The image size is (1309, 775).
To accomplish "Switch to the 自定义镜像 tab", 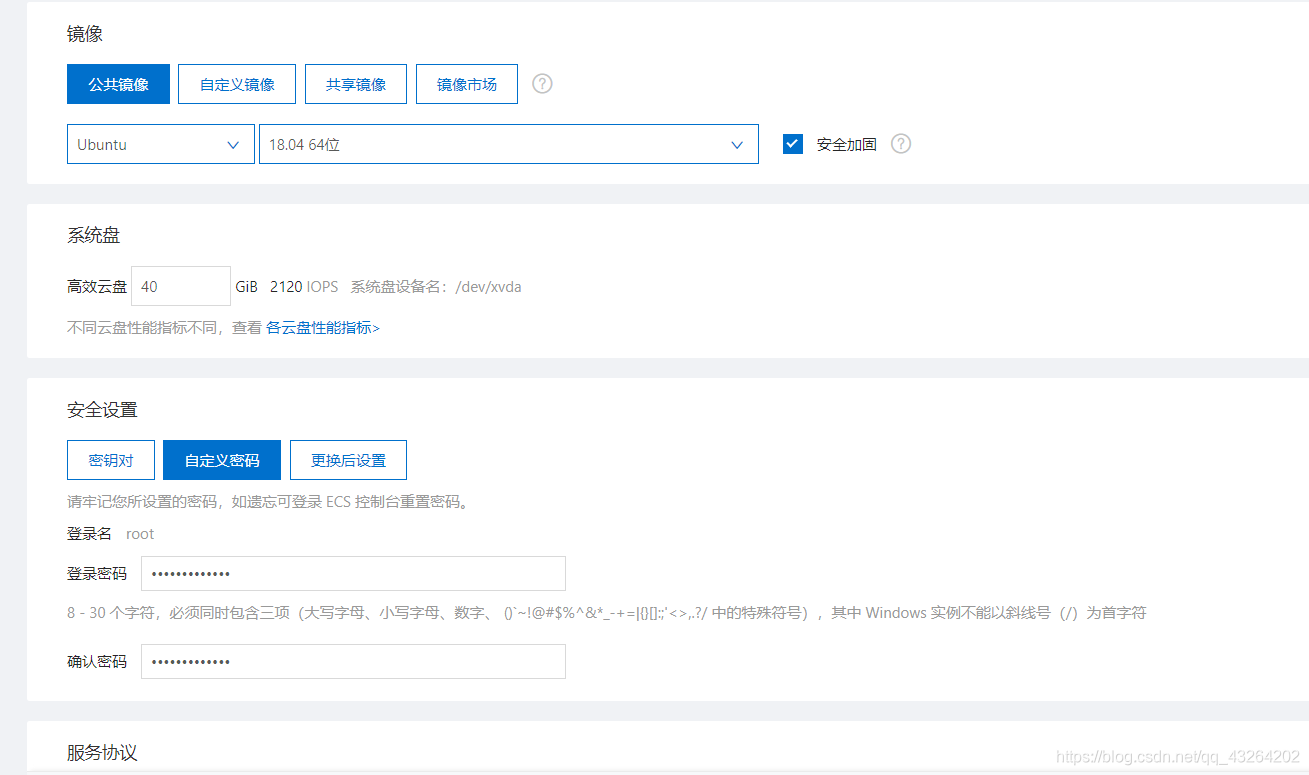I will [x=237, y=84].
